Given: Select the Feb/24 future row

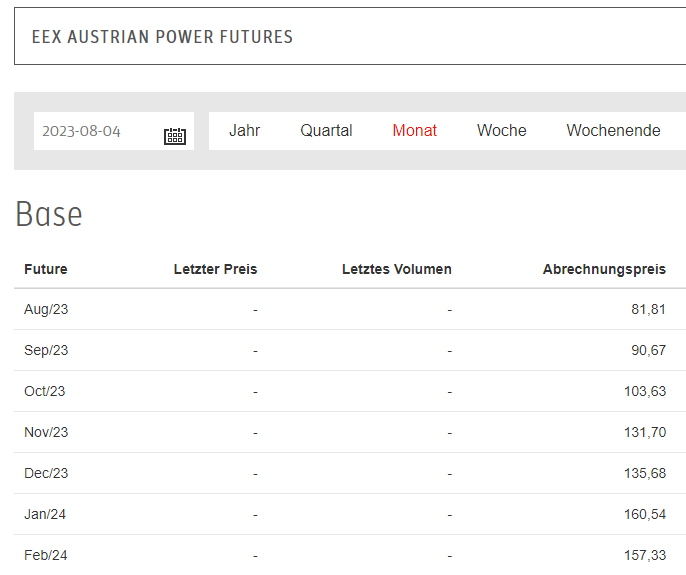Looking at the screenshot, I should coord(350,555).
